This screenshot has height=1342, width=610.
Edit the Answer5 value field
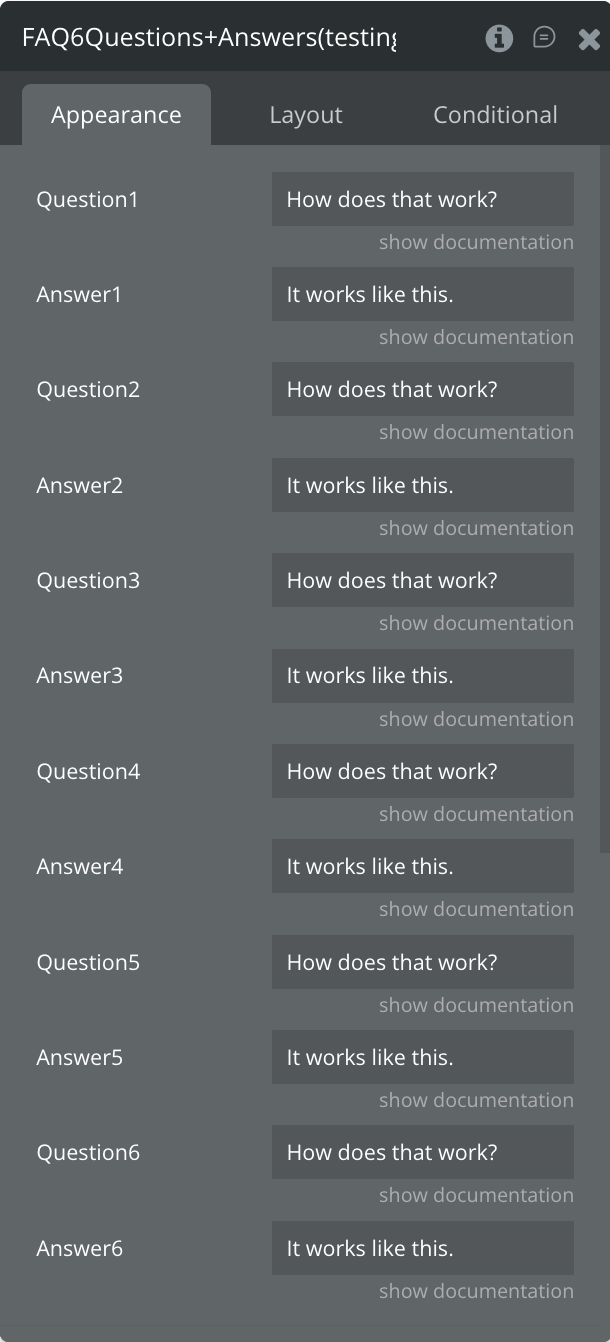pyautogui.click(x=422, y=1057)
